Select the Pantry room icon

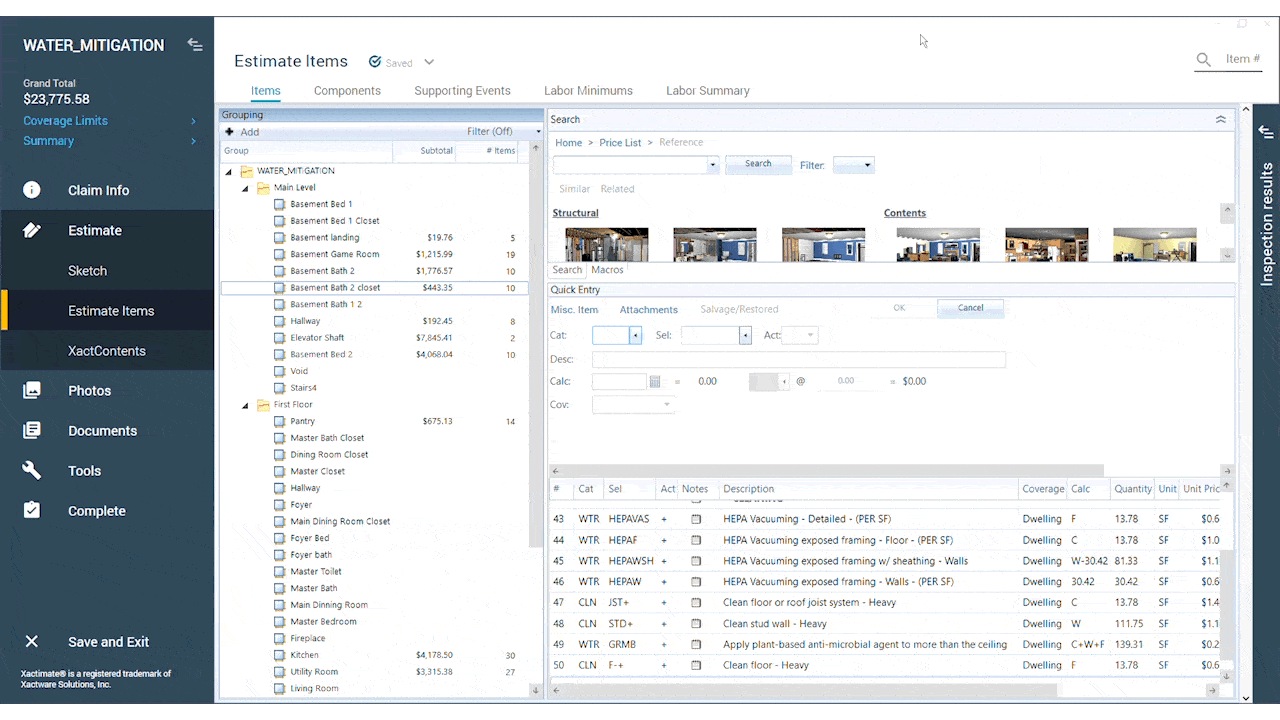pos(280,421)
